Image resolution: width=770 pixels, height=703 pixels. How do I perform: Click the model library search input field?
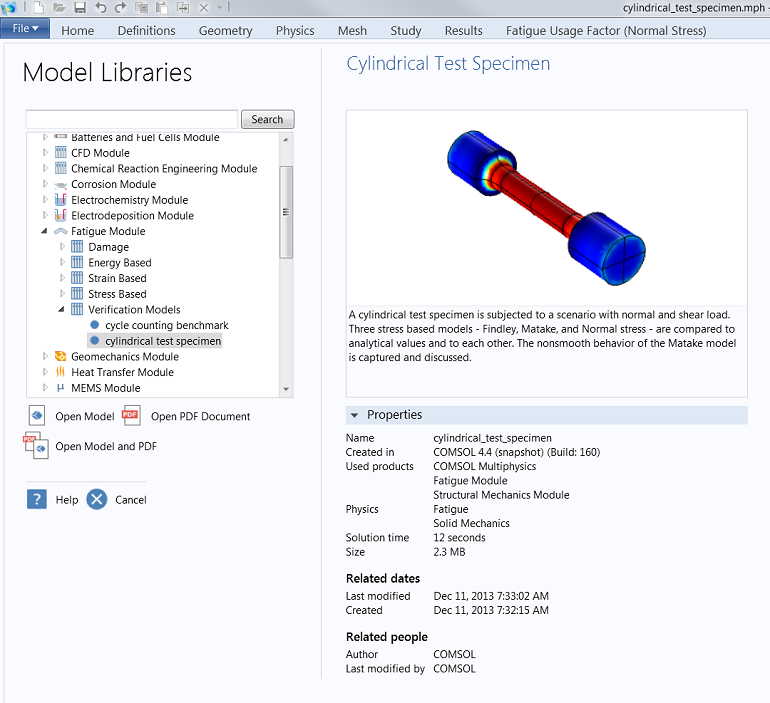[132, 119]
